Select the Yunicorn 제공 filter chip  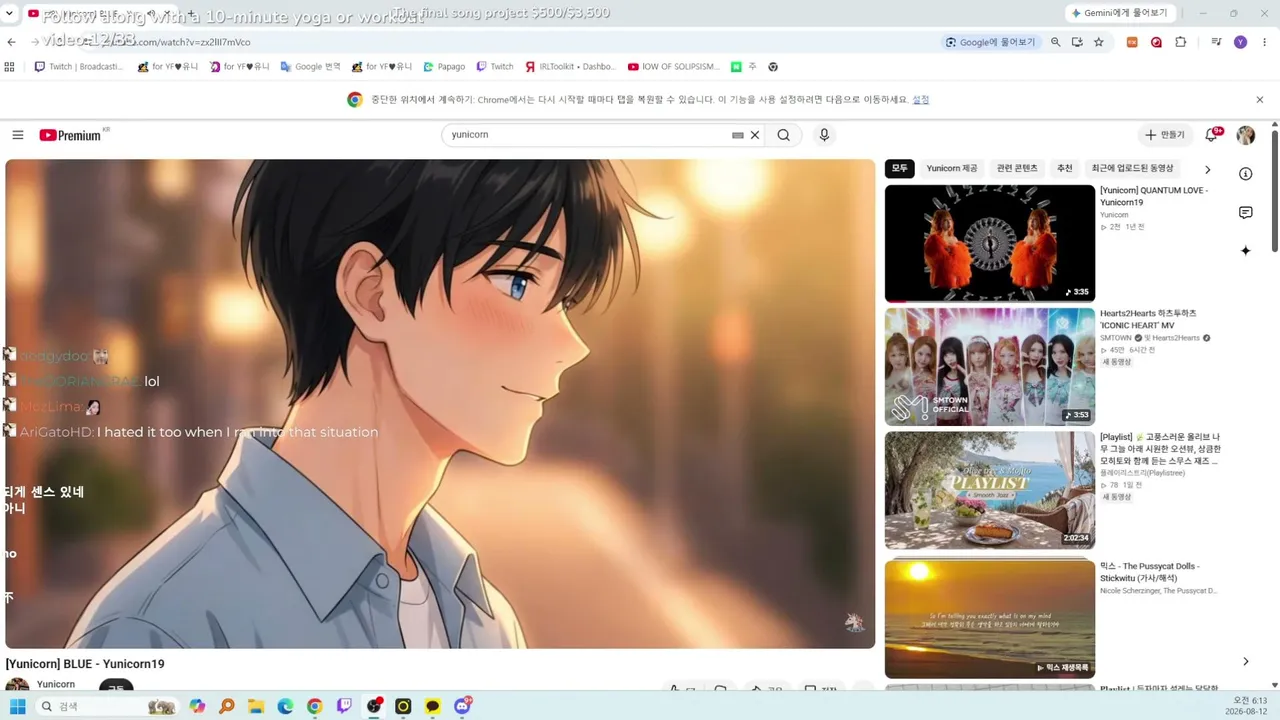pyautogui.click(x=952, y=168)
